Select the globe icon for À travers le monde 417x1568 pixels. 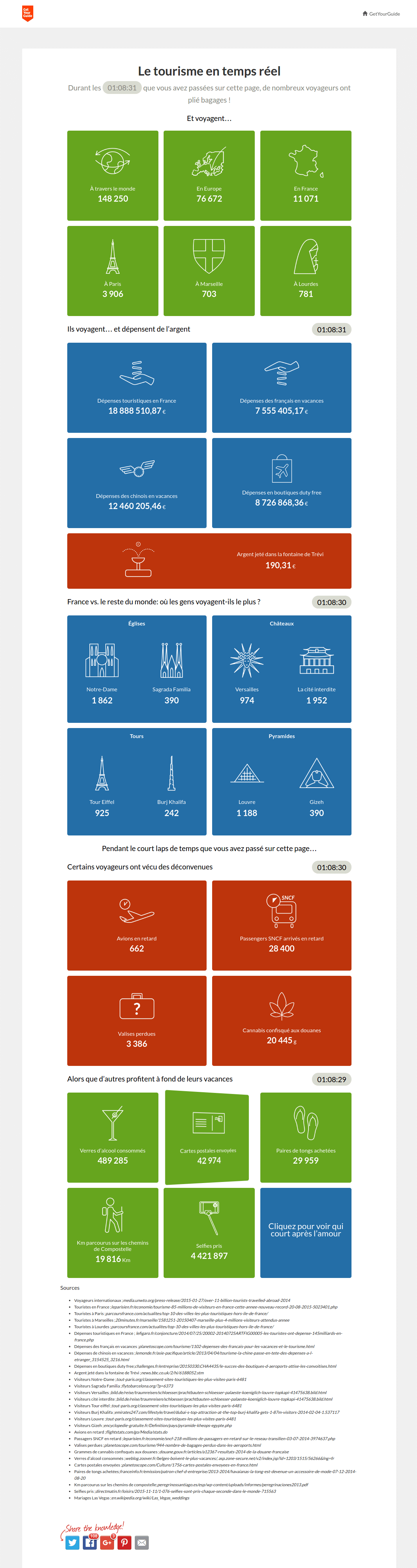pyautogui.click(x=113, y=162)
